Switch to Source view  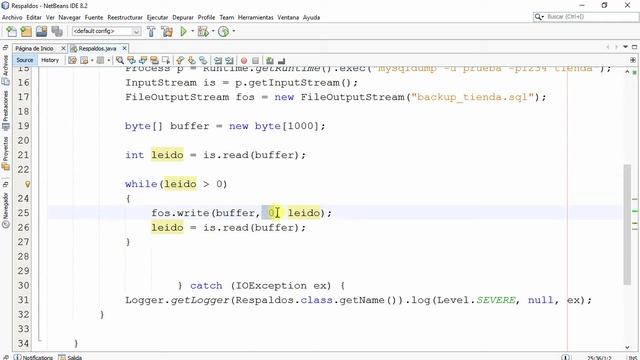point(24,60)
